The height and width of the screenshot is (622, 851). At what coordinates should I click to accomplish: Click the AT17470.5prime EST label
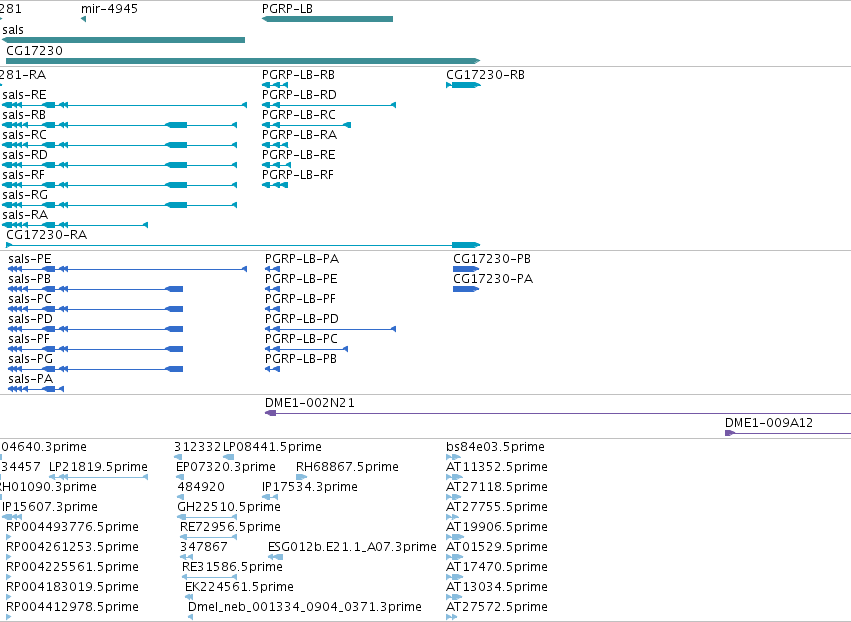click(x=497, y=567)
